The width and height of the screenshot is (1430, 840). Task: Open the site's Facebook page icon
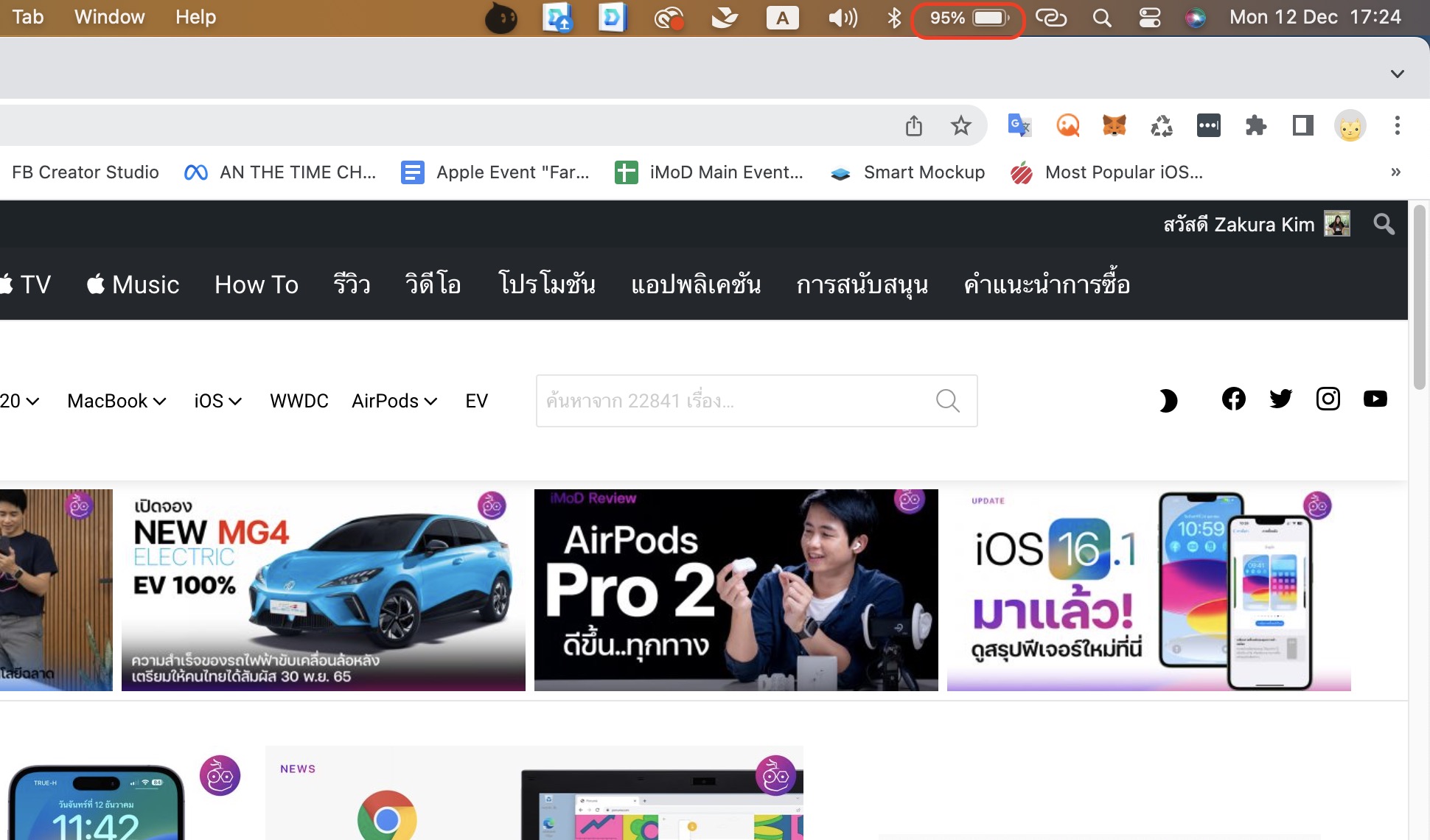click(x=1233, y=399)
